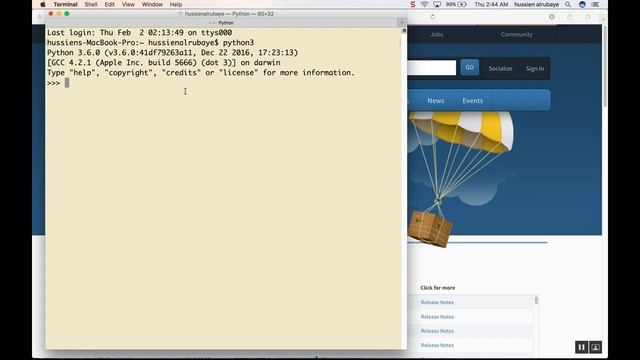Open the Window menu

click(152, 4)
